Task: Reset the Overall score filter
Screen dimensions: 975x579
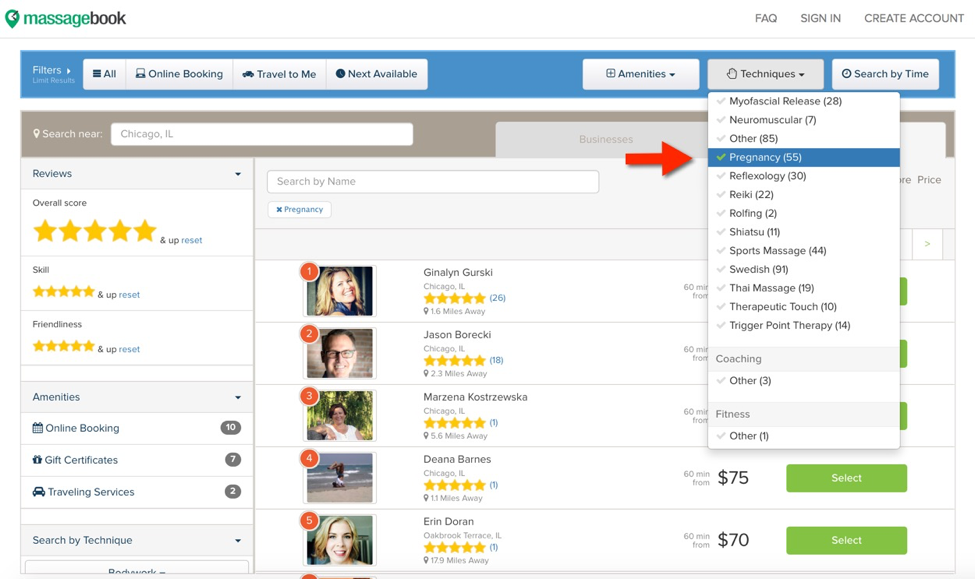Action: (x=192, y=240)
